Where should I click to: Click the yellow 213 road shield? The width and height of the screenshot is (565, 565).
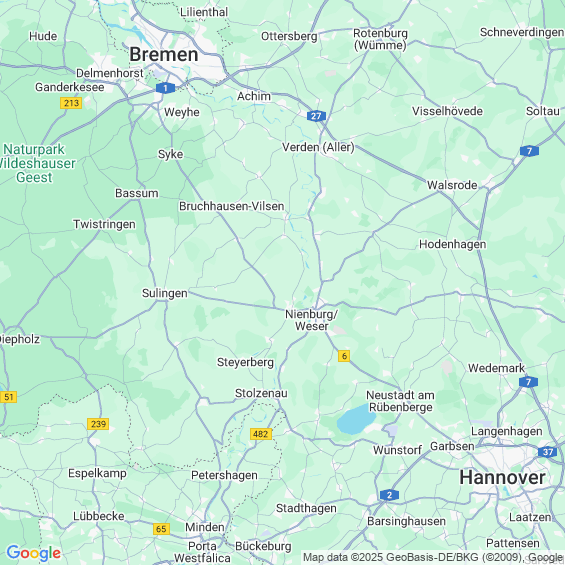[x=71, y=103]
